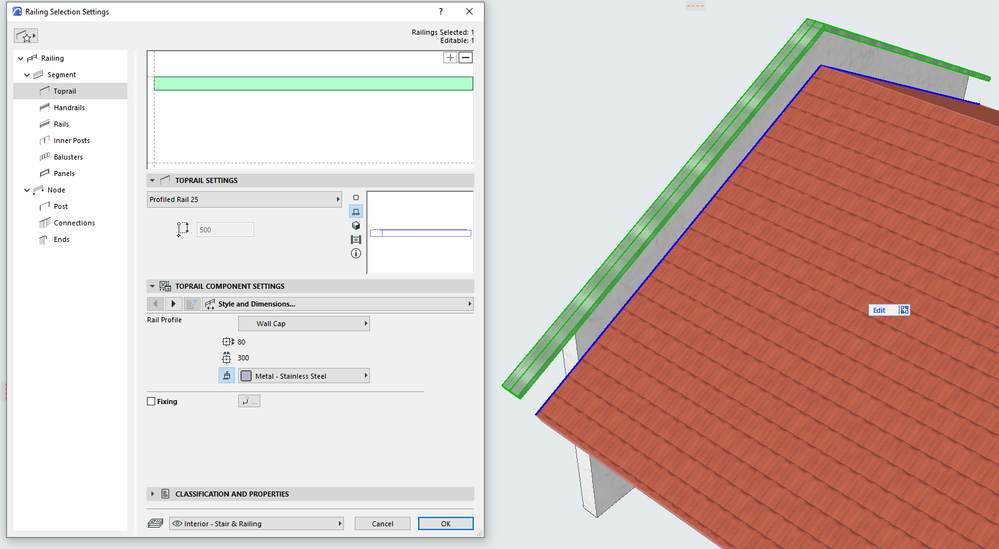Open Rails settings page
Screen dimensions: 999x549
tap(61, 124)
